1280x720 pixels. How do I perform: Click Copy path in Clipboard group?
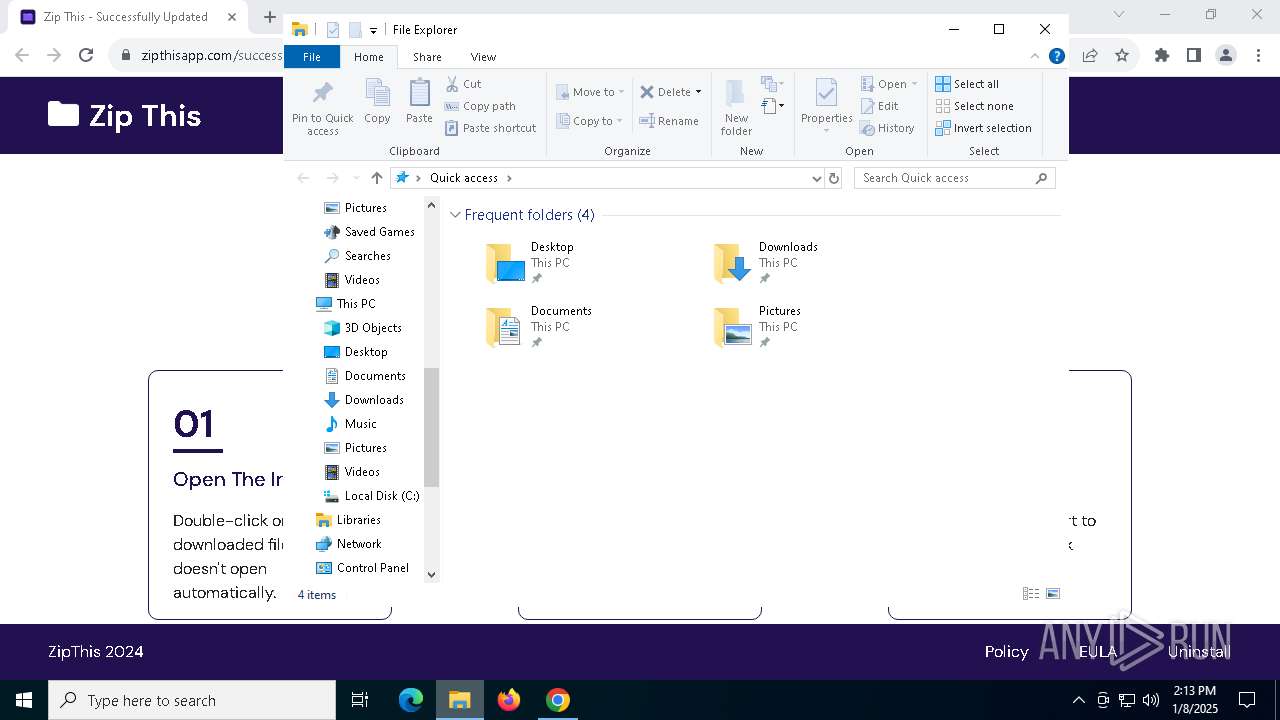pyautogui.click(x=480, y=106)
